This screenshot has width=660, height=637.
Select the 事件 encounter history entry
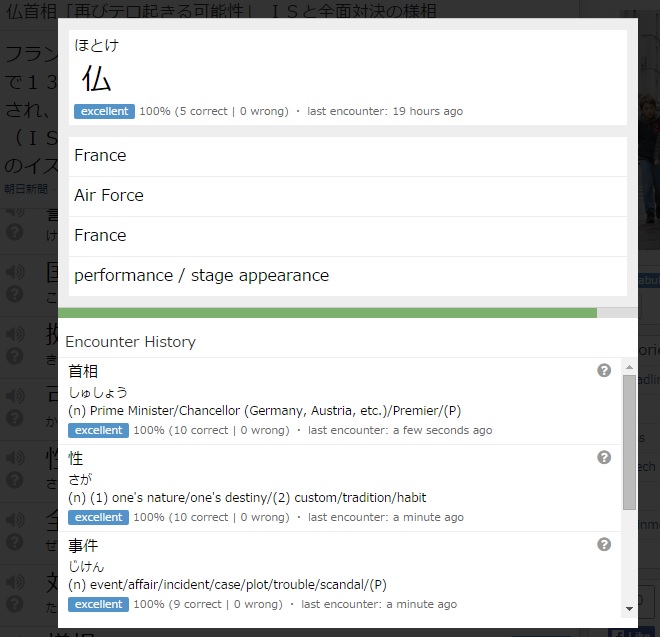[340, 575]
